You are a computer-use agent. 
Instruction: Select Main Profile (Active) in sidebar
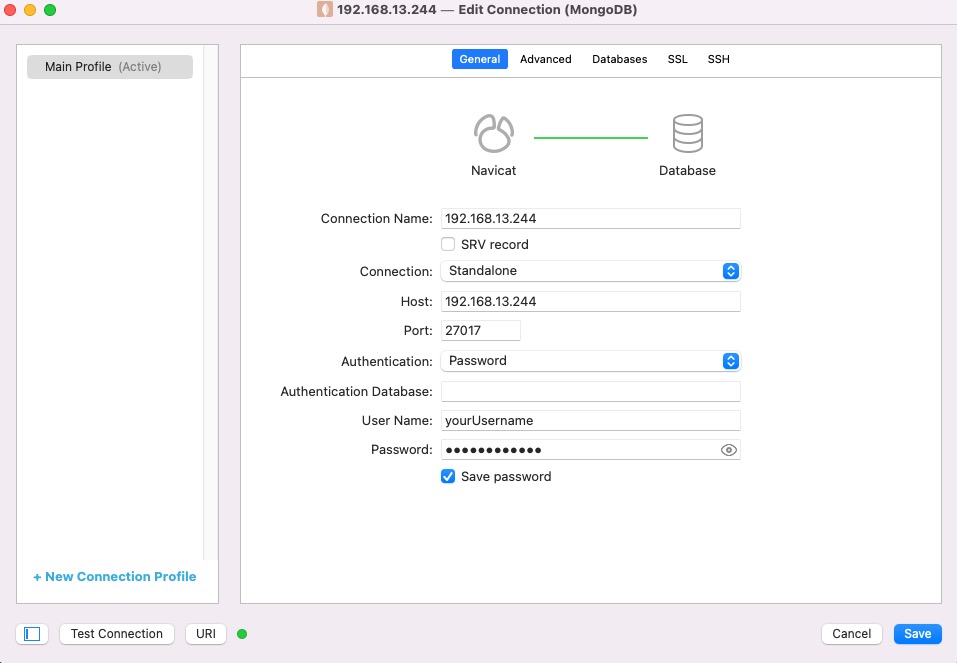(x=110, y=67)
